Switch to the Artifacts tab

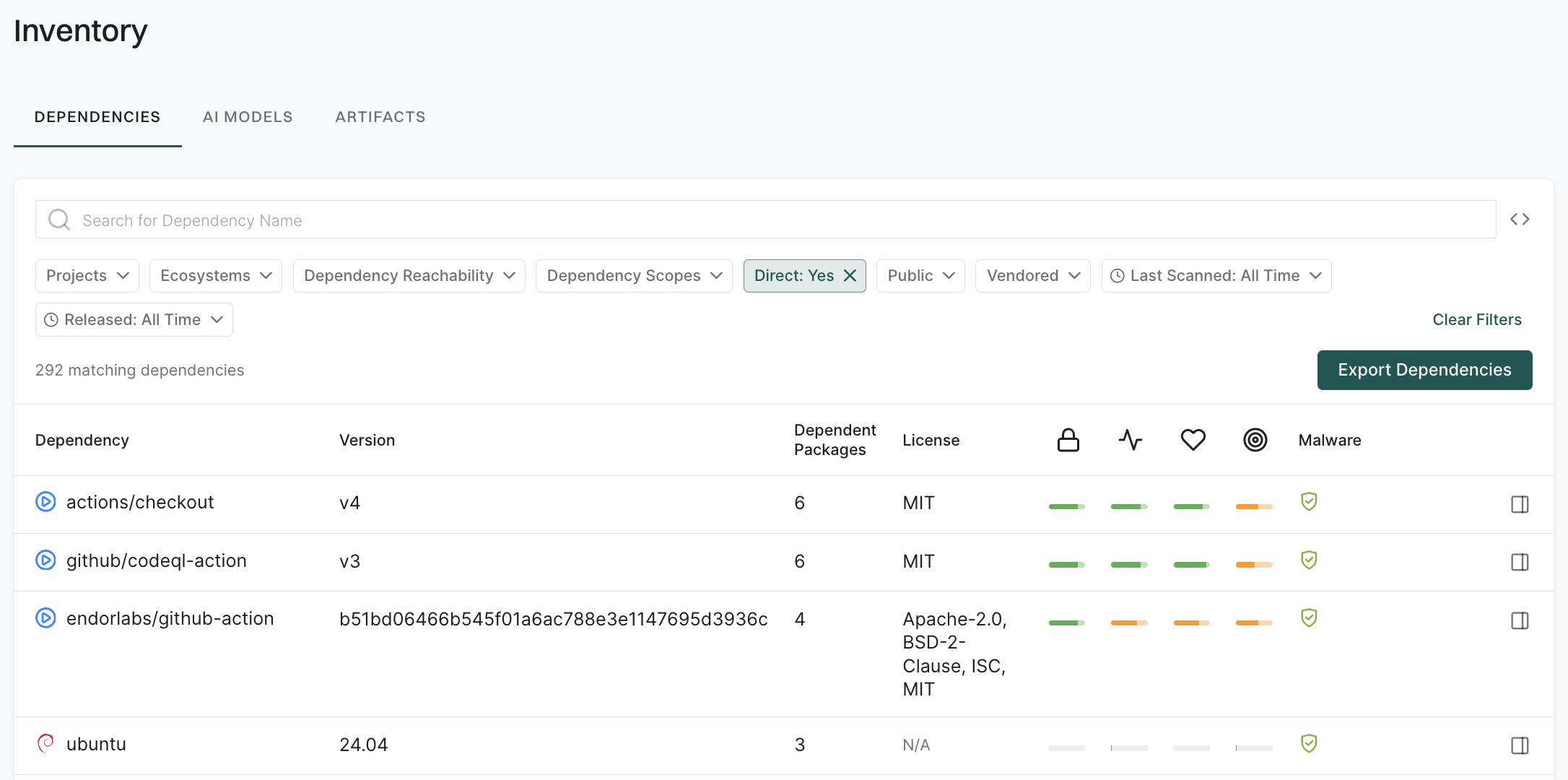[x=380, y=117]
